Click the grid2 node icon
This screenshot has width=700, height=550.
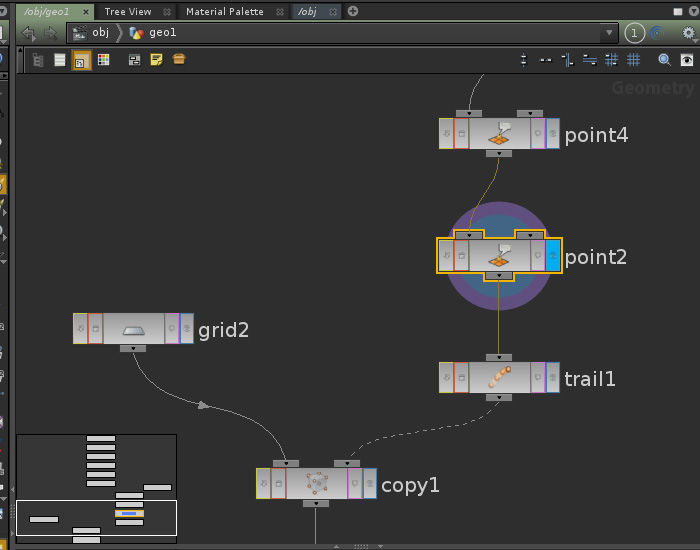tap(133, 328)
